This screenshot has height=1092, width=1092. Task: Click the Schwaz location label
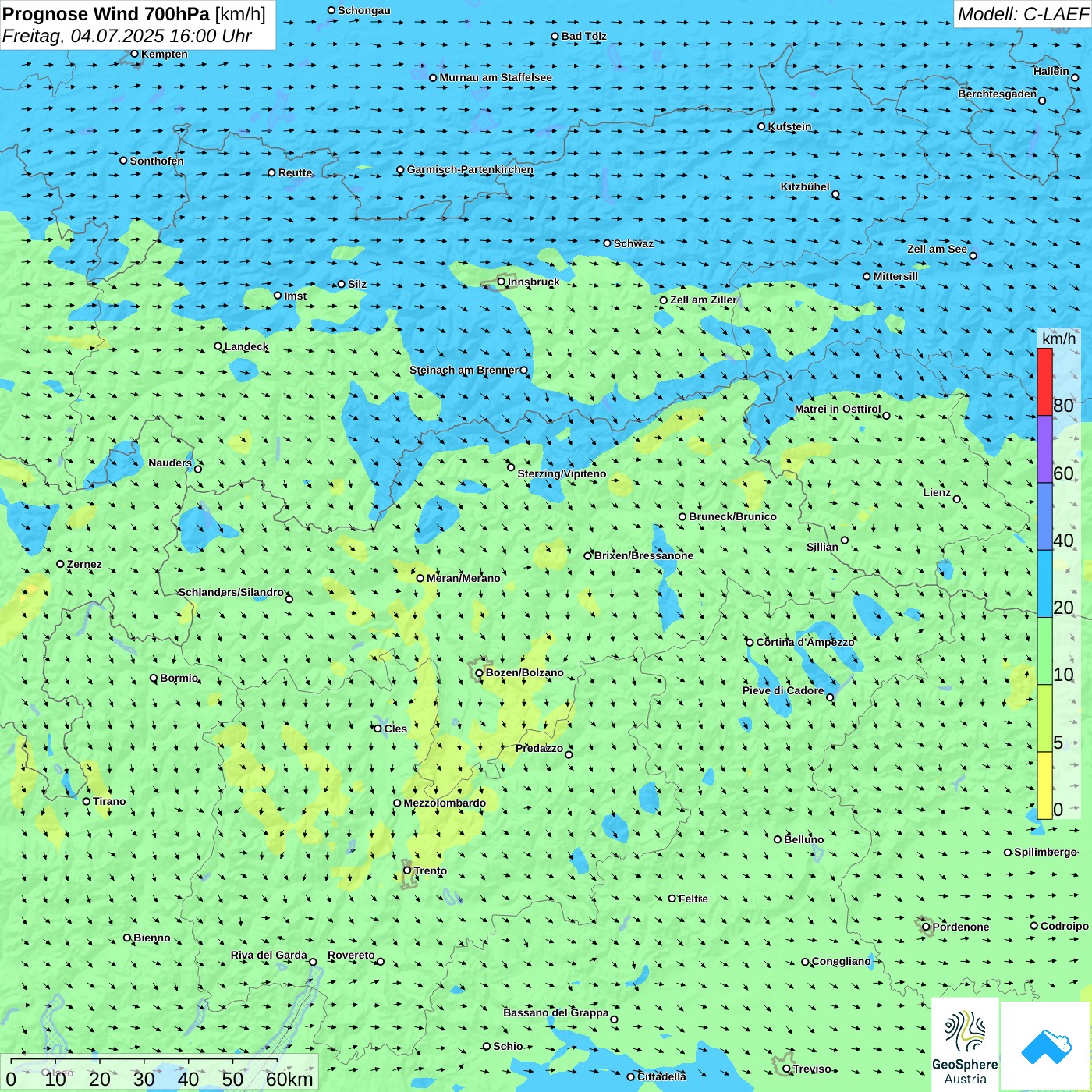click(633, 243)
